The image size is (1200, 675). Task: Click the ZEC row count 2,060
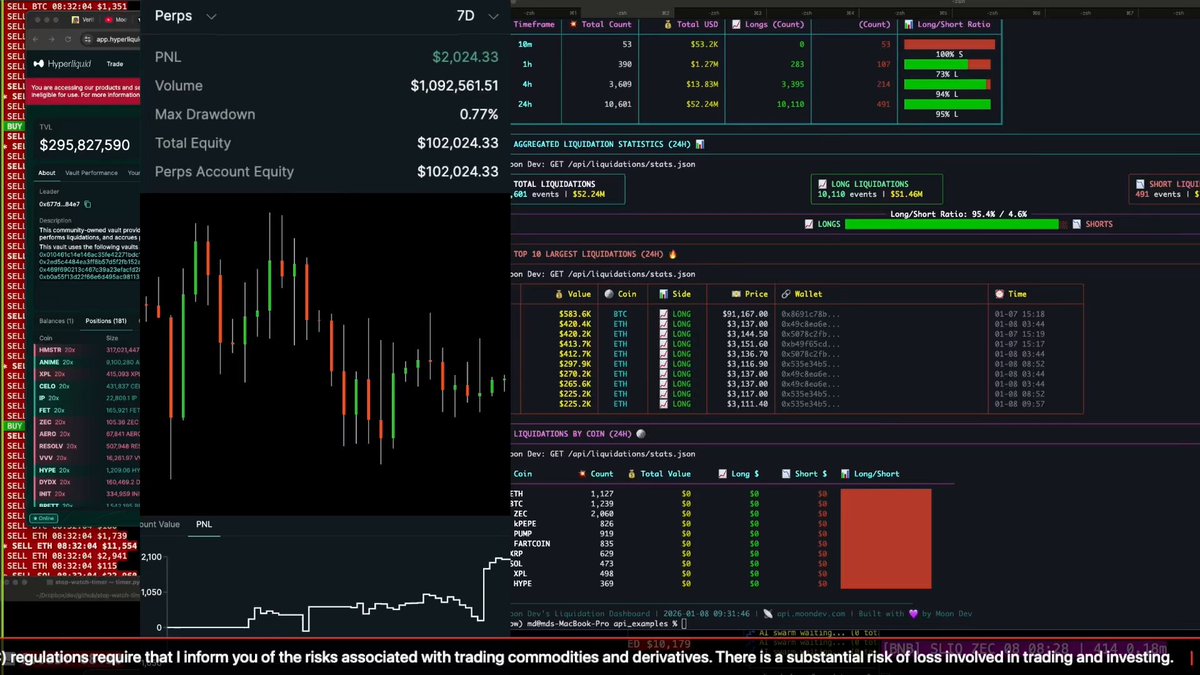602,513
